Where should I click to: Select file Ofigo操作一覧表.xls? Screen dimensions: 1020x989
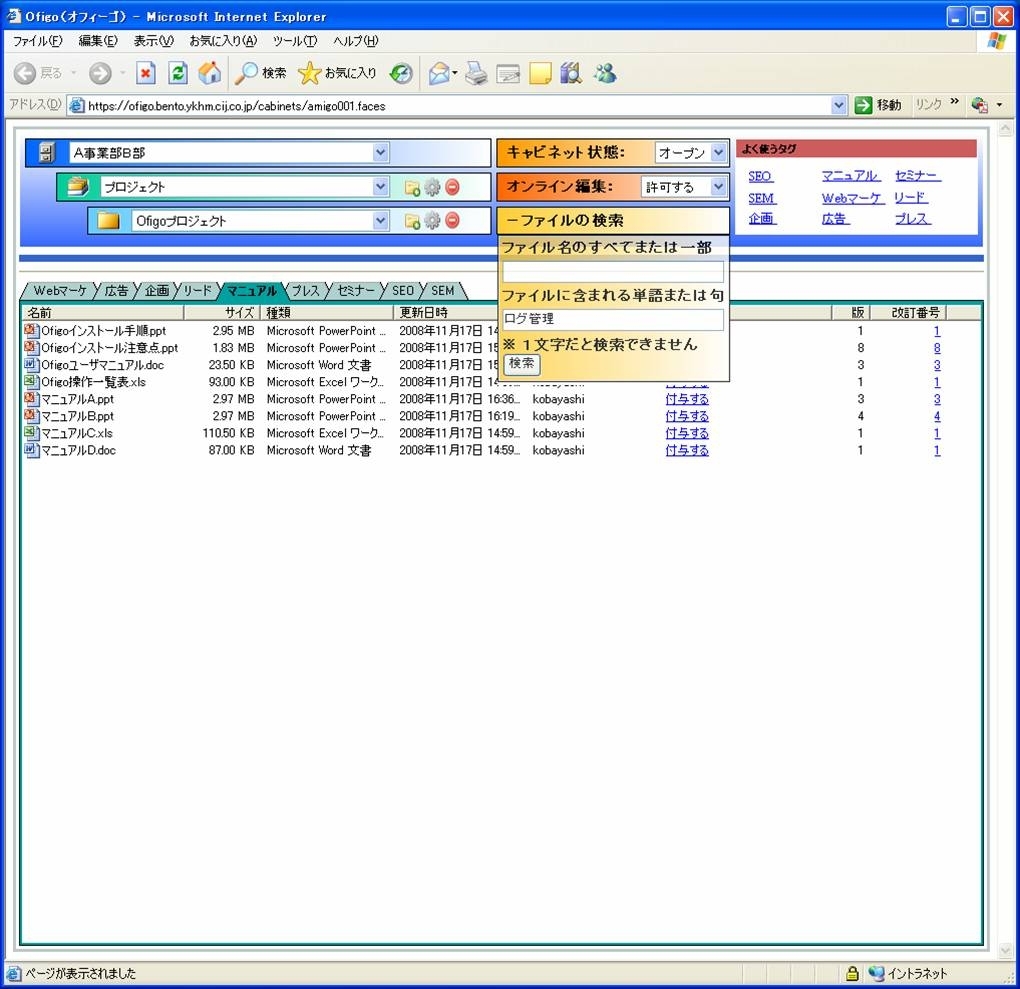[93, 382]
